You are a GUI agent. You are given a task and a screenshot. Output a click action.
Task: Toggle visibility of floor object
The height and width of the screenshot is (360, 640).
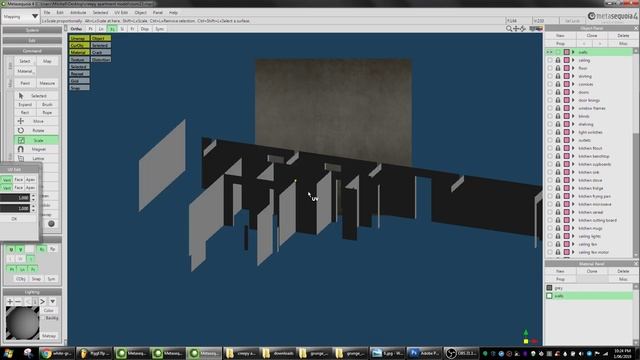tap(549, 68)
